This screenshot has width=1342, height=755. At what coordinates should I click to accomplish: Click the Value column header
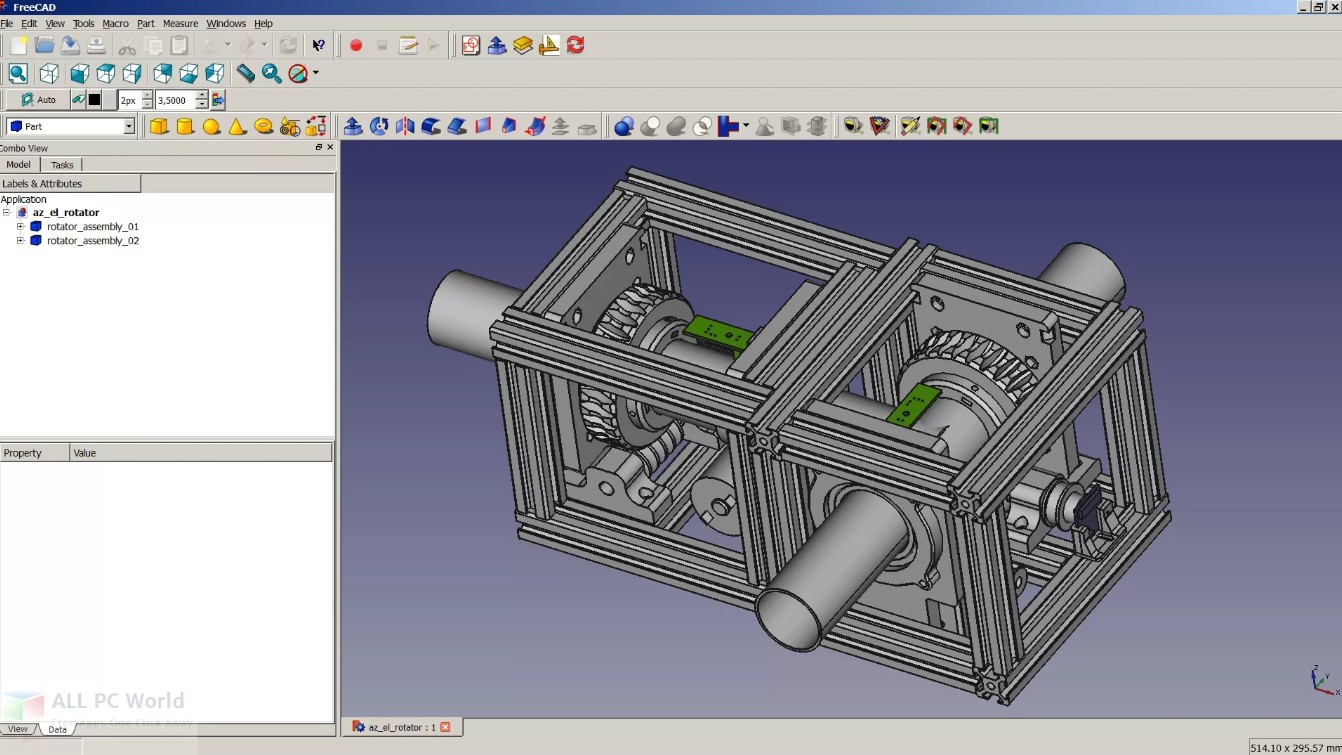pyautogui.click(x=201, y=453)
